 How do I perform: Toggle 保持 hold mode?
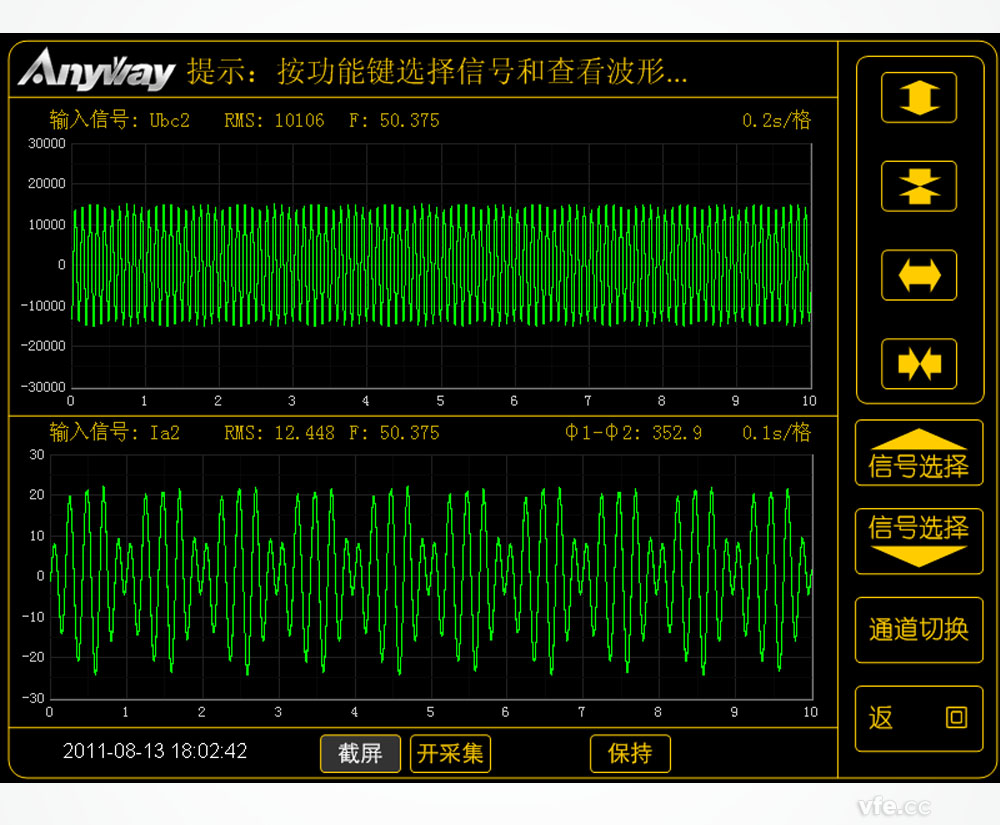(x=630, y=754)
